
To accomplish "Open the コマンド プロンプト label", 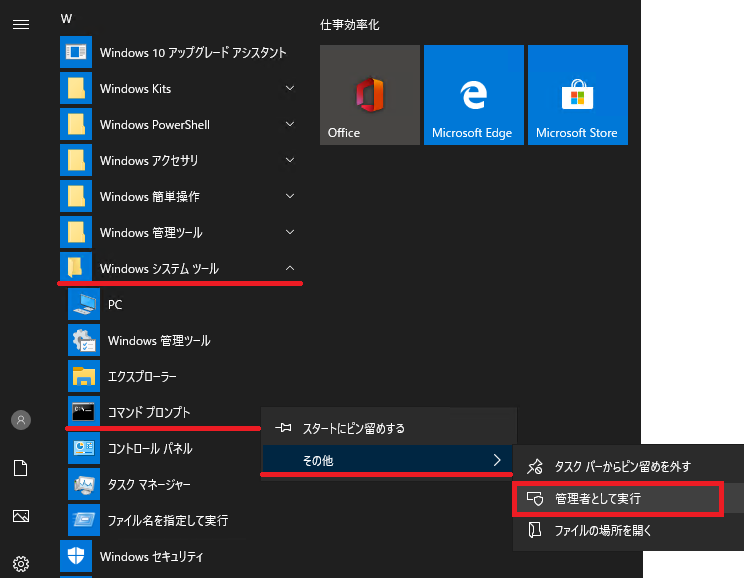I will pos(149,412).
